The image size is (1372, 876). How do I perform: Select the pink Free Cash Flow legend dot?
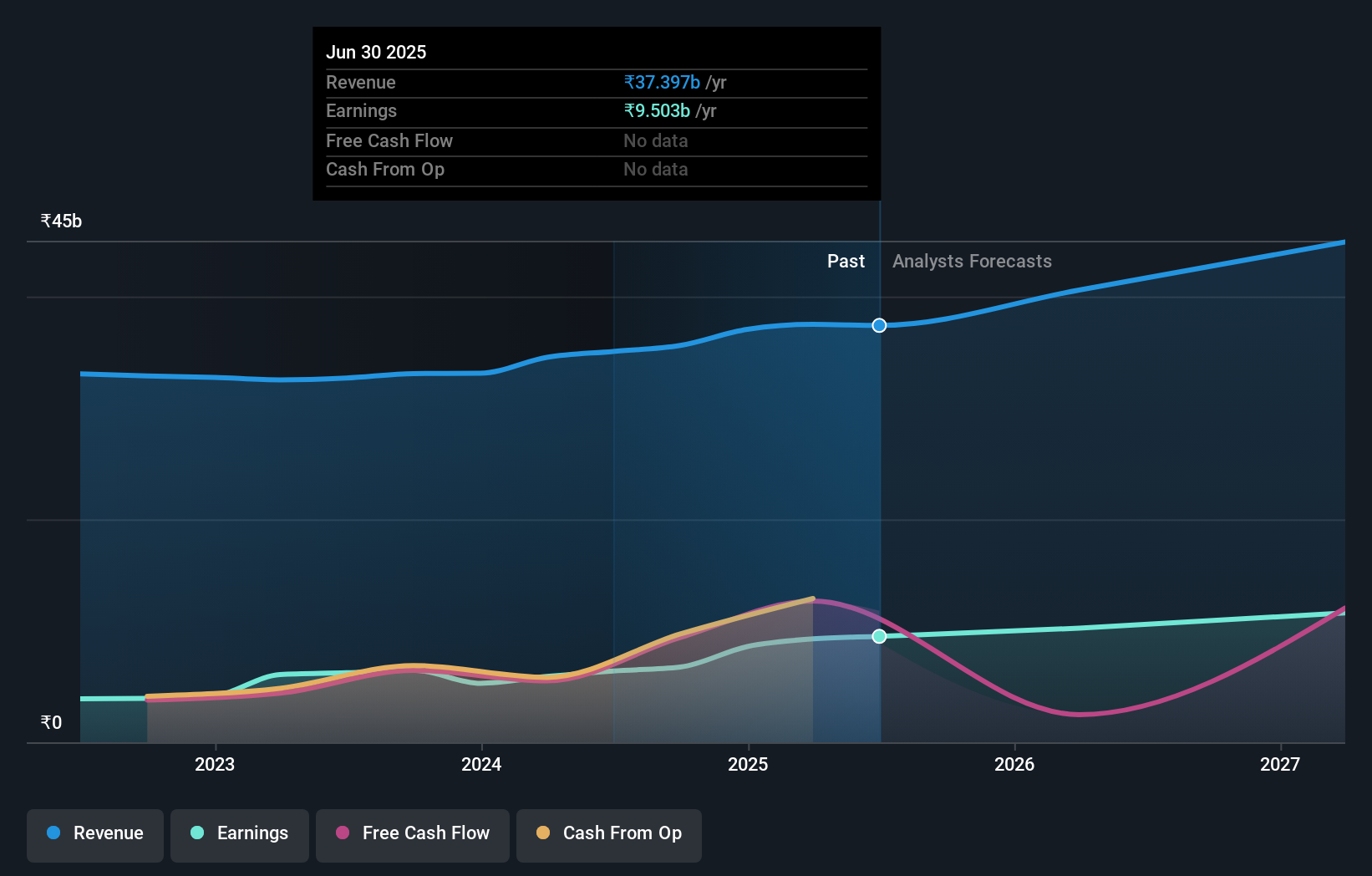click(342, 833)
